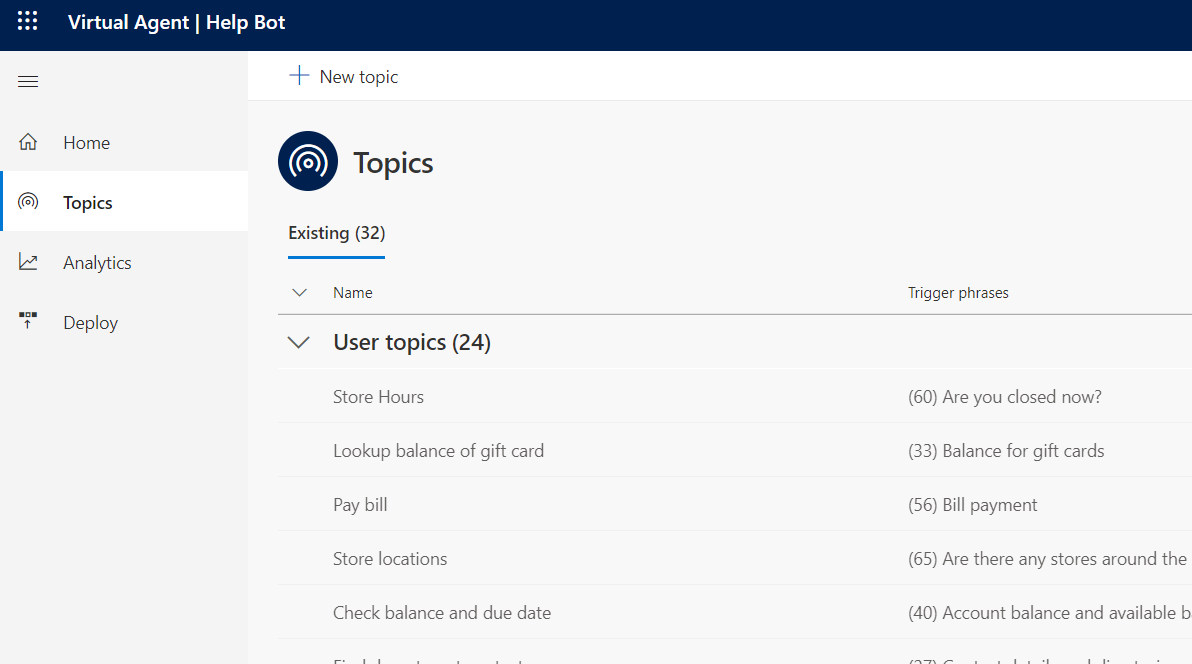
Task: Open the app launcher waffle icon
Action: (x=27, y=21)
